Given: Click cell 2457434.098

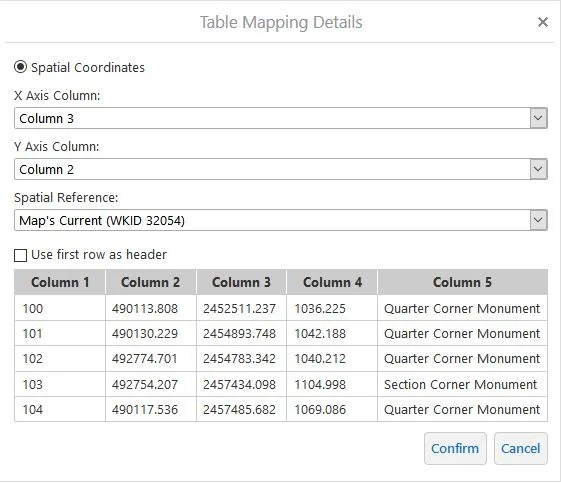Looking at the screenshot, I should point(242,384).
